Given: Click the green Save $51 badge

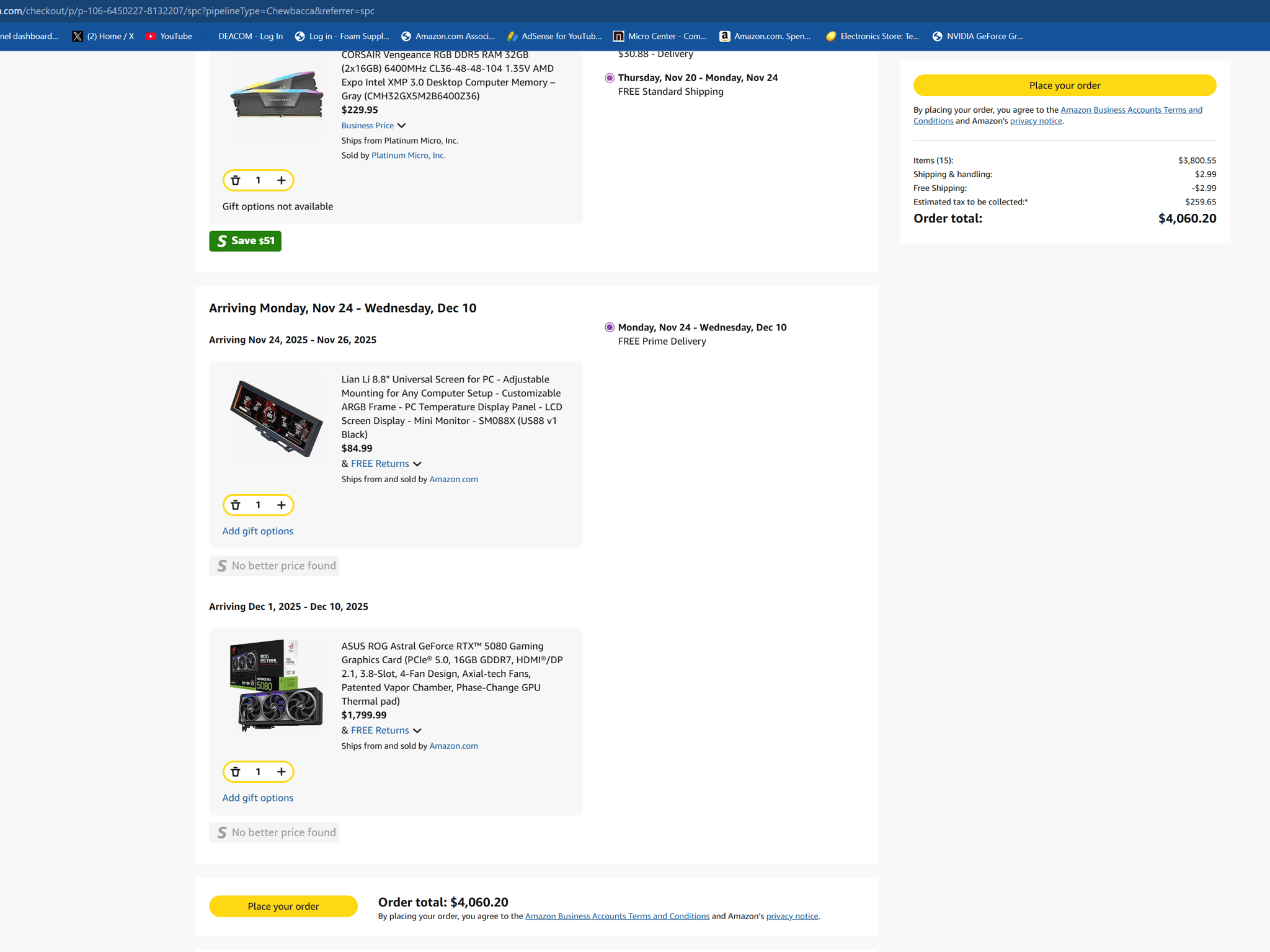Looking at the screenshot, I should [245, 241].
